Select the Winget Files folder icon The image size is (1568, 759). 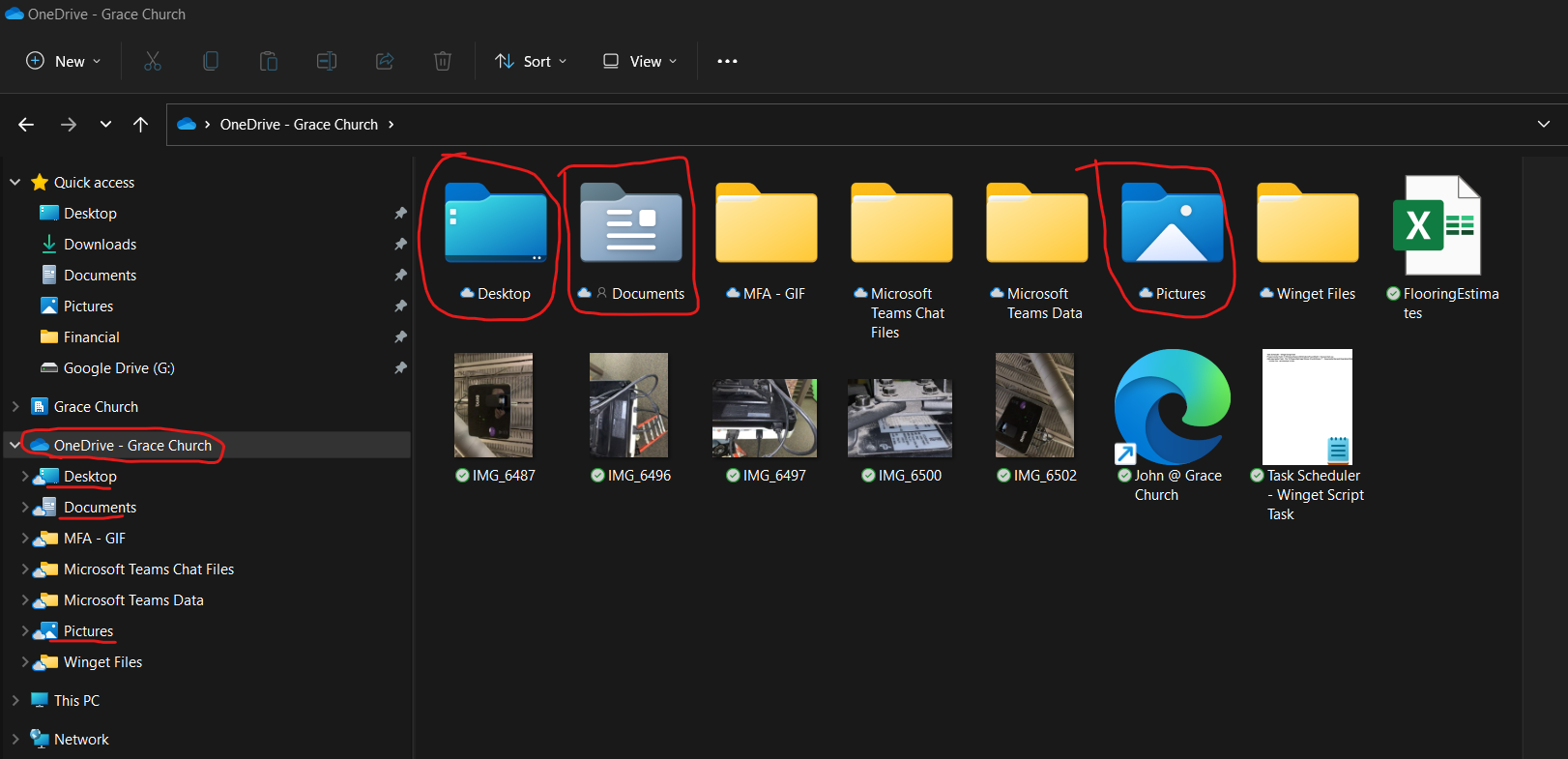click(1308, 222)
